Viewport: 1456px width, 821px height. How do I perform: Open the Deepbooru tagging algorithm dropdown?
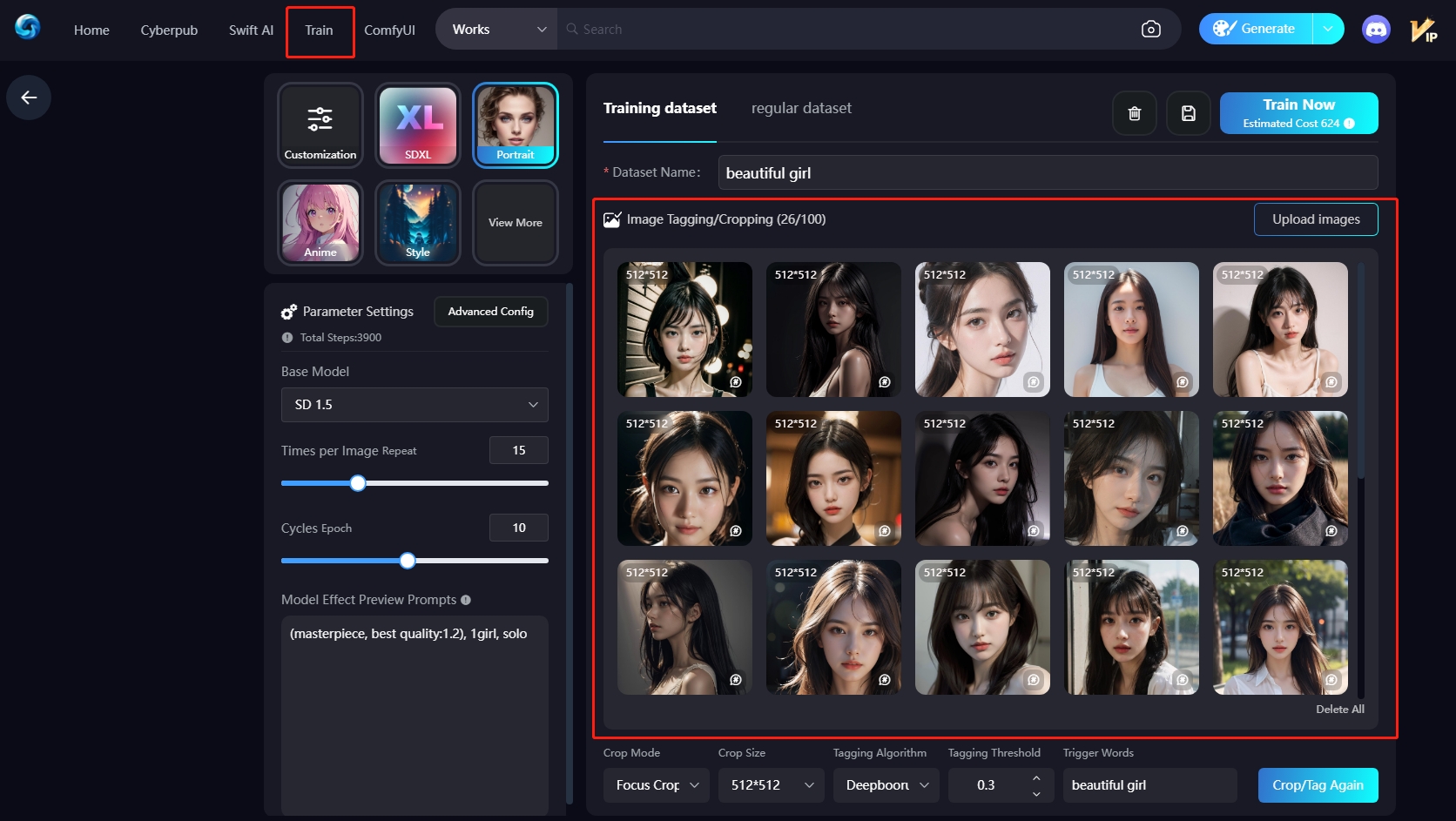pos(886,785)
